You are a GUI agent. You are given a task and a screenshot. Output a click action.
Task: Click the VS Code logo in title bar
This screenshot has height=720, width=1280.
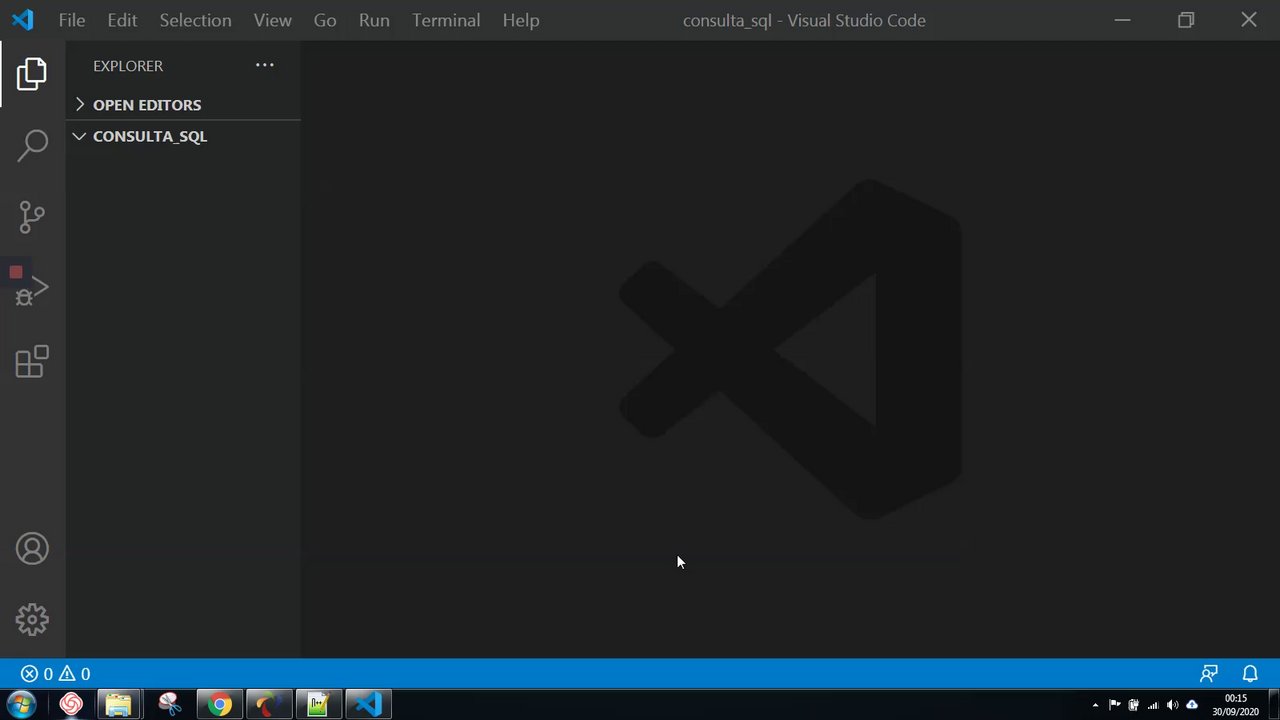coord(22,20)
